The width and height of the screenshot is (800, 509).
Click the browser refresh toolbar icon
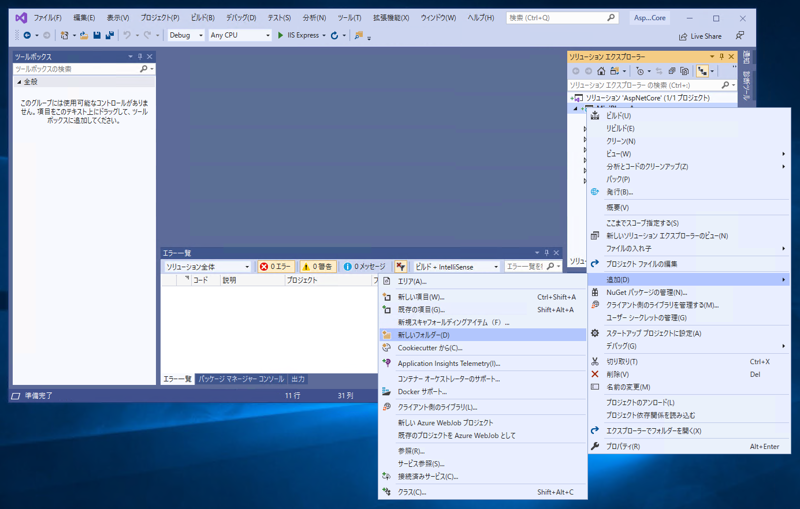(334, 35)
